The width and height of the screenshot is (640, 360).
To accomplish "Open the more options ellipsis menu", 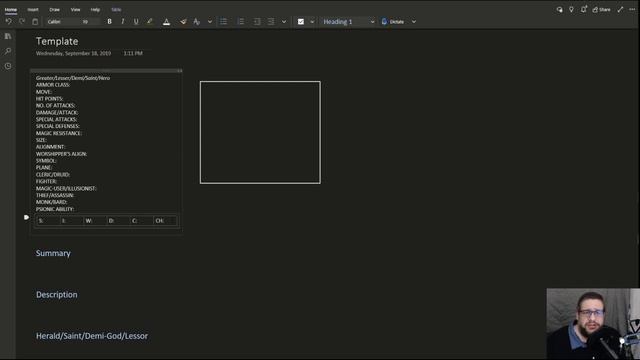I will point(632,9).
